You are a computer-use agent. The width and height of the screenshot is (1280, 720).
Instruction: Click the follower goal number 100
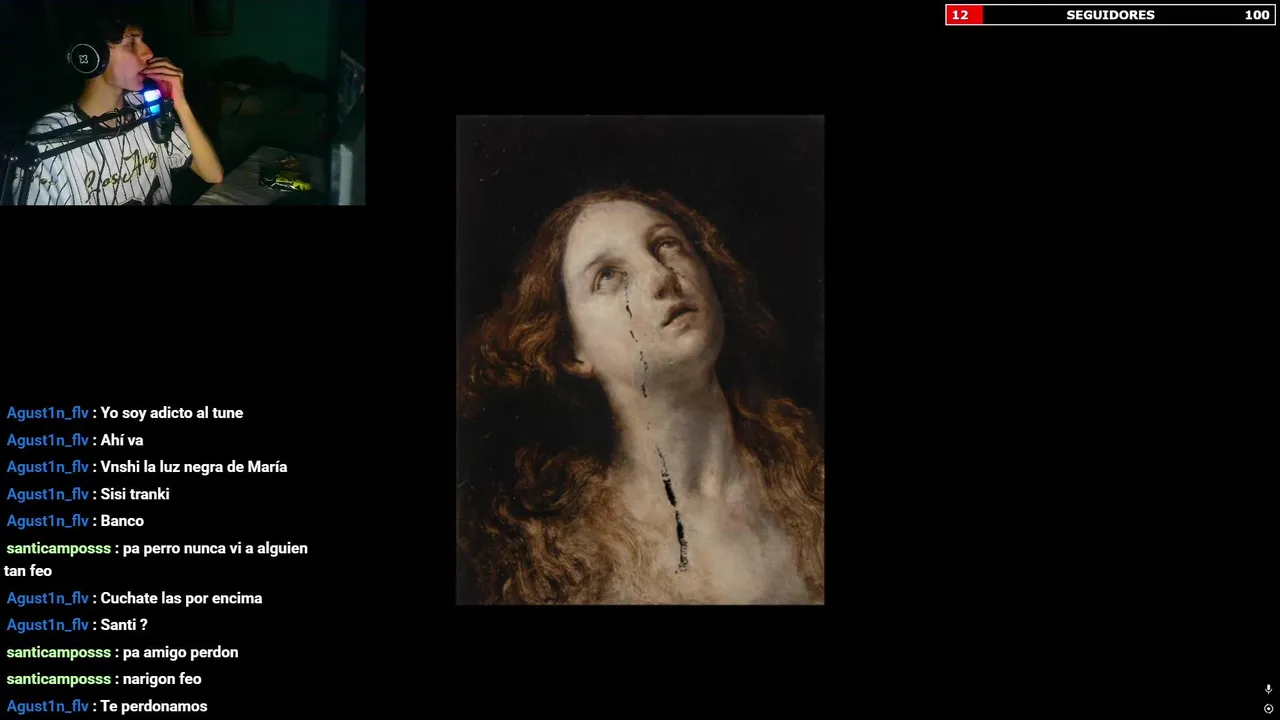point(1257,15)
